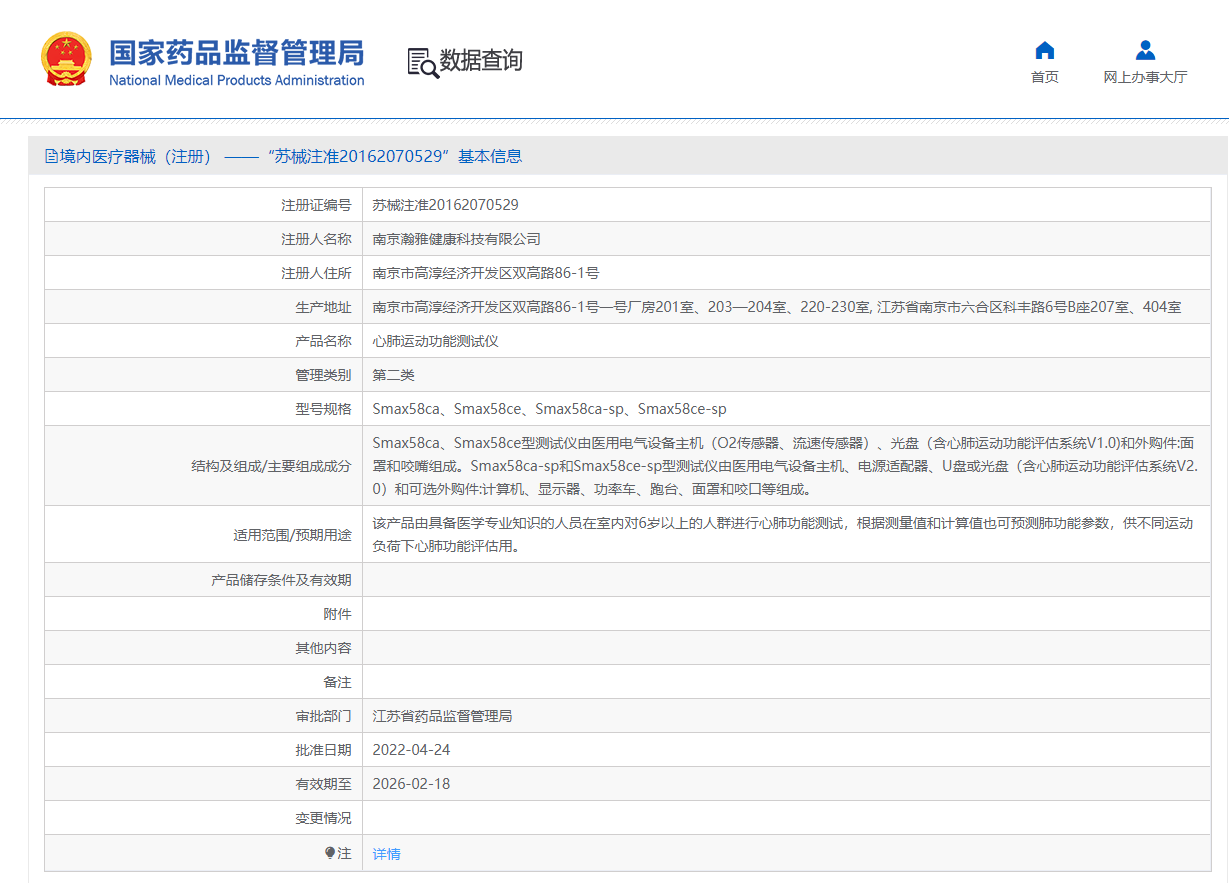Image resolution: width=1229 pixels, height=883 pixels.
Task: Click the 生产地址 row label
Action: point(323,307)
